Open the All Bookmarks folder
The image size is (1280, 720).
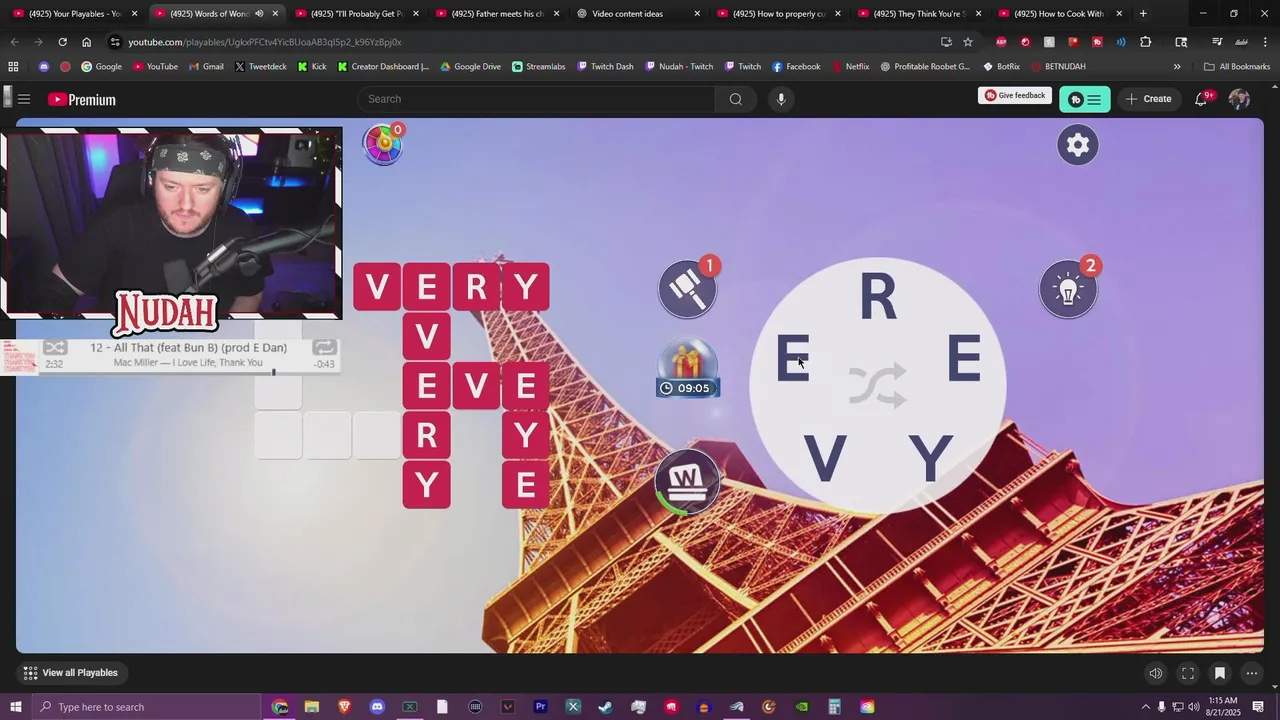pyautogui.click(x=1237, y=67)
